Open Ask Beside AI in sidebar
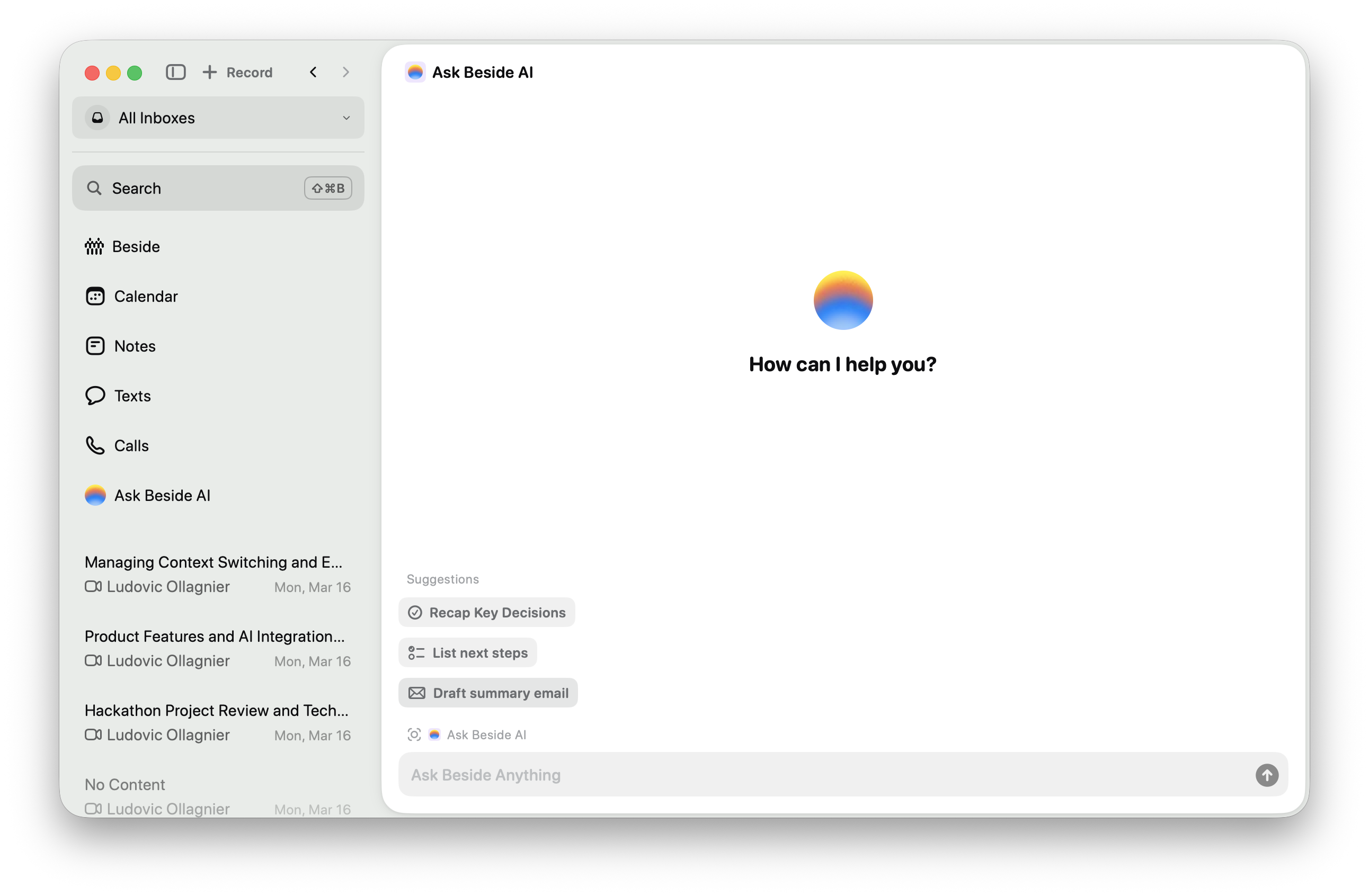Screen dimensions: 1369x896 coord(218,495)
